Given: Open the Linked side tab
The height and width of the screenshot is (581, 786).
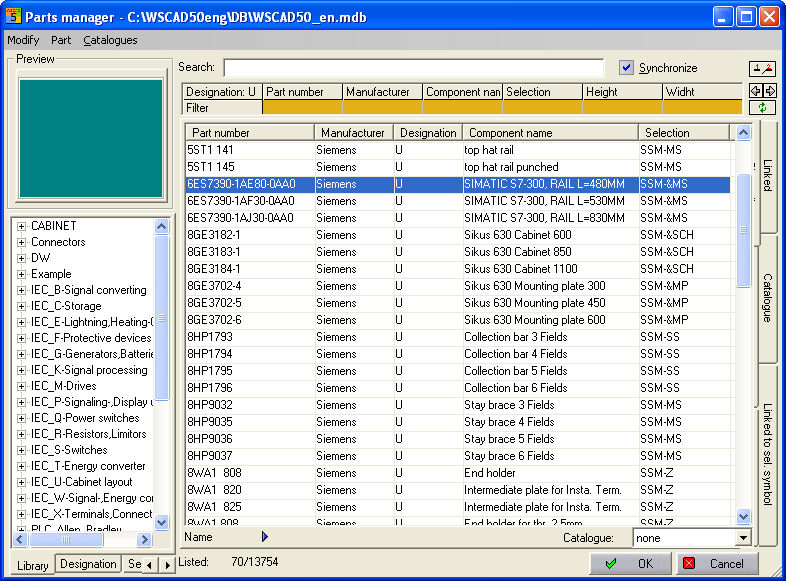Looking at the screenshot, I should coord(768,175).
